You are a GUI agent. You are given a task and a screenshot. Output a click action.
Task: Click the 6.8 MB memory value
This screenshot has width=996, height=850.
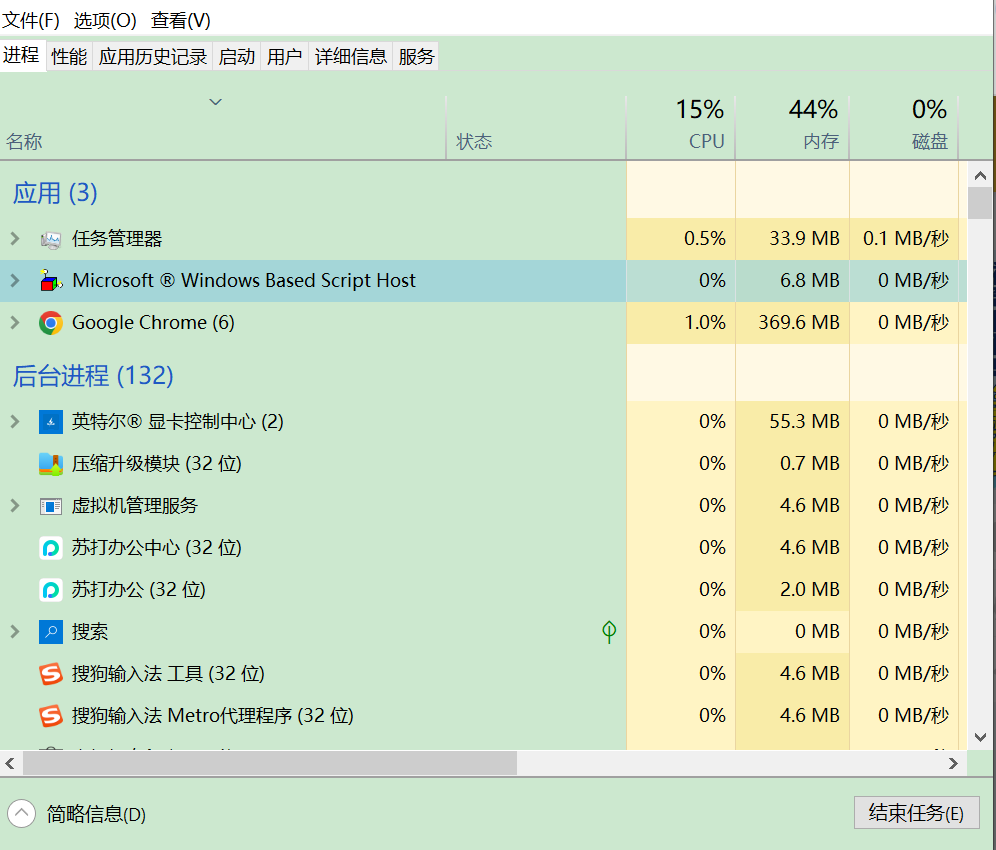(810, 280)
